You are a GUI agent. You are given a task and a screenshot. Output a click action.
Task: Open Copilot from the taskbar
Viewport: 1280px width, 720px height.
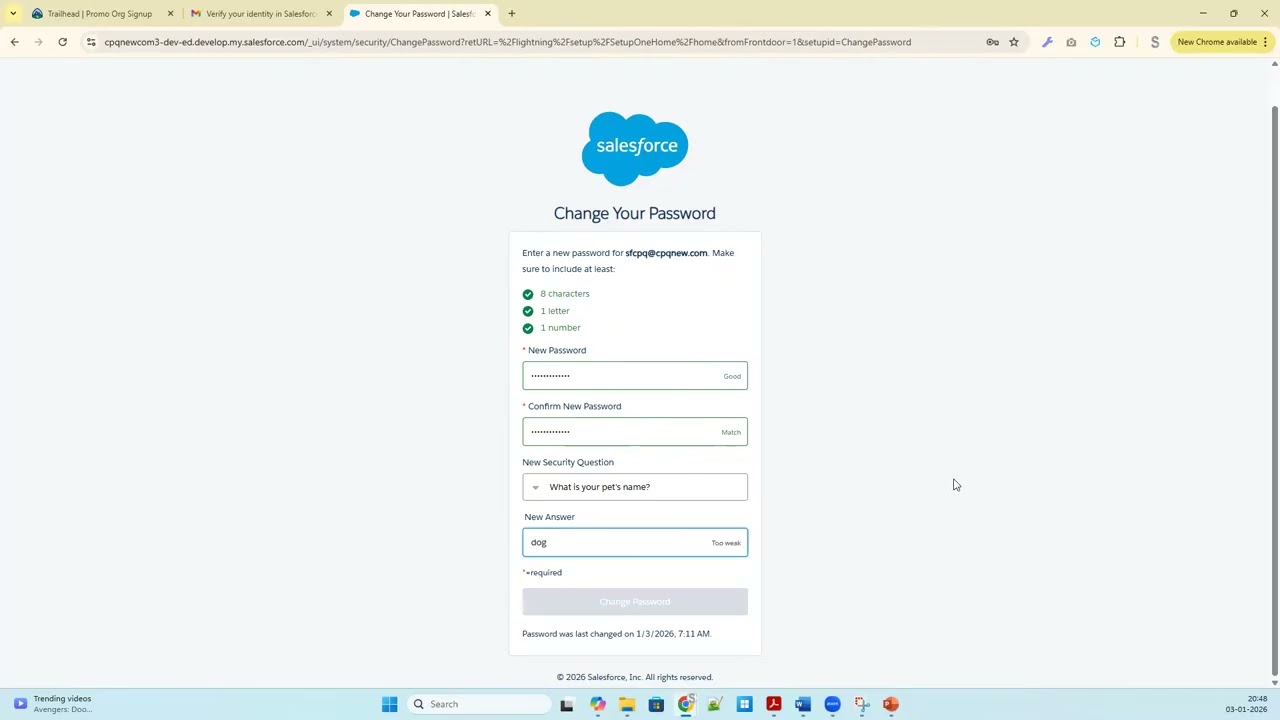pos(597,704)
